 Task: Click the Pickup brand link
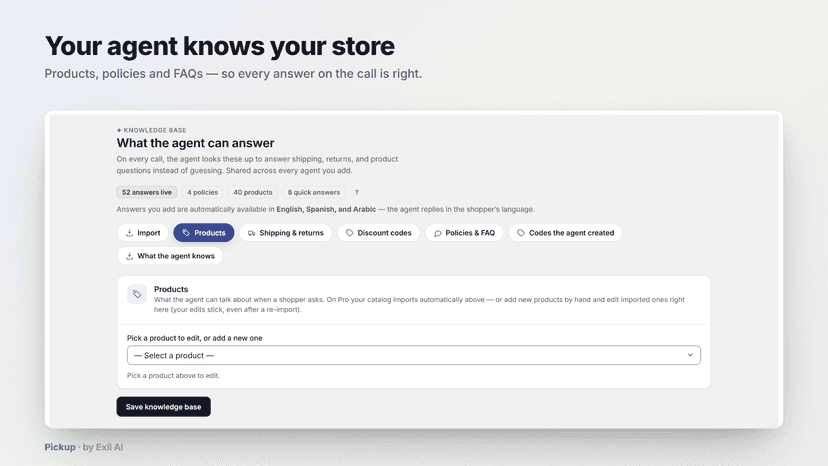(60, 447)
